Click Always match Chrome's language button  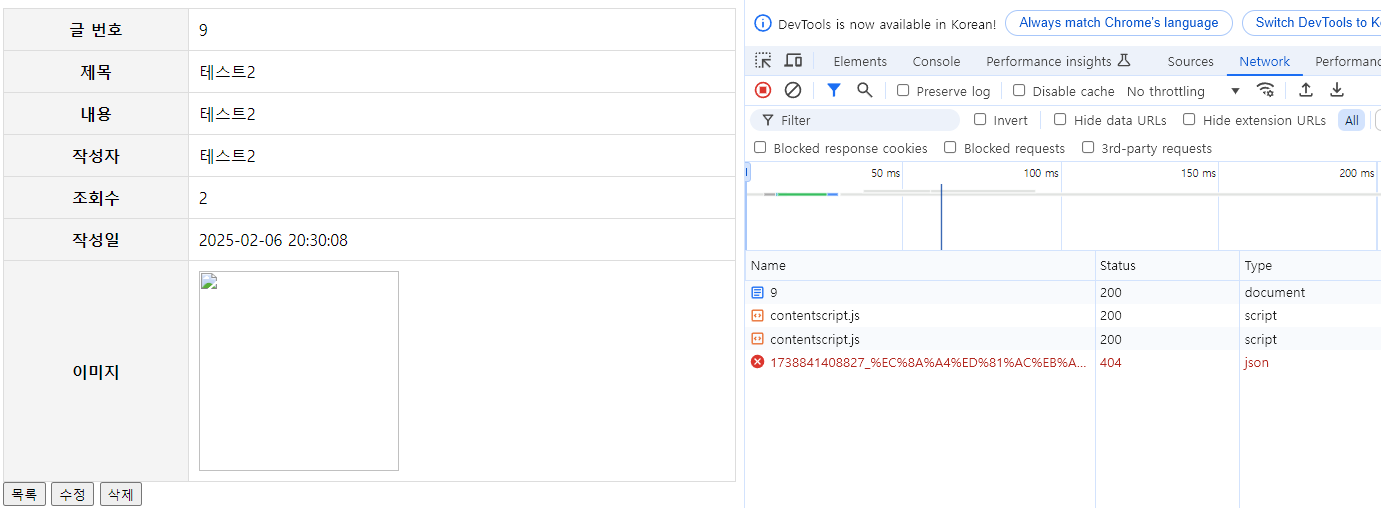point(1119,23)
